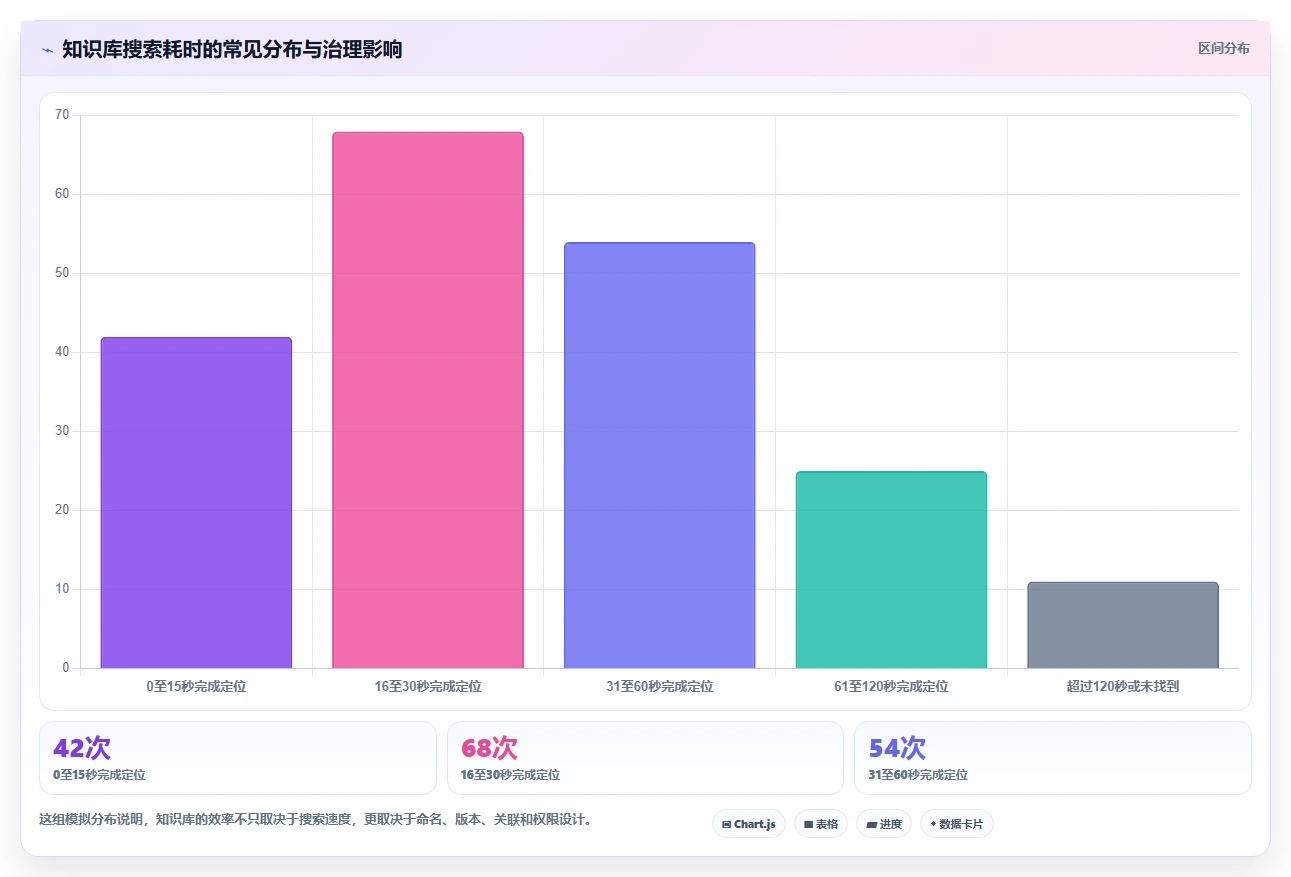Click the gray bar for 超过120秒或未找到

click(x=1123, y=625)
